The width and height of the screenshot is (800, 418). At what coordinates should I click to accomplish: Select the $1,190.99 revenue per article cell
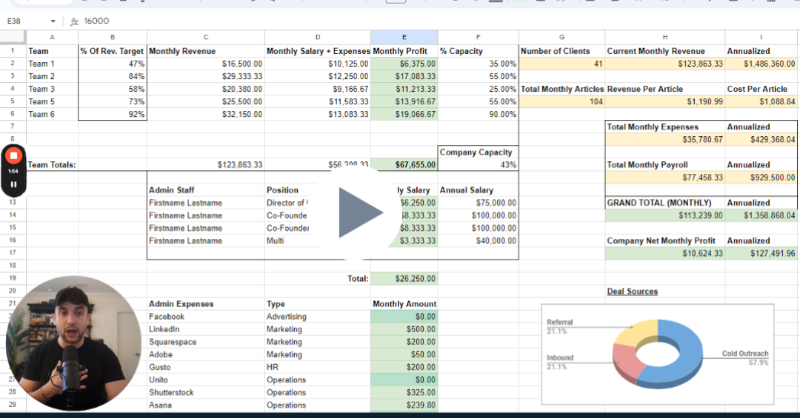[665, 102]
